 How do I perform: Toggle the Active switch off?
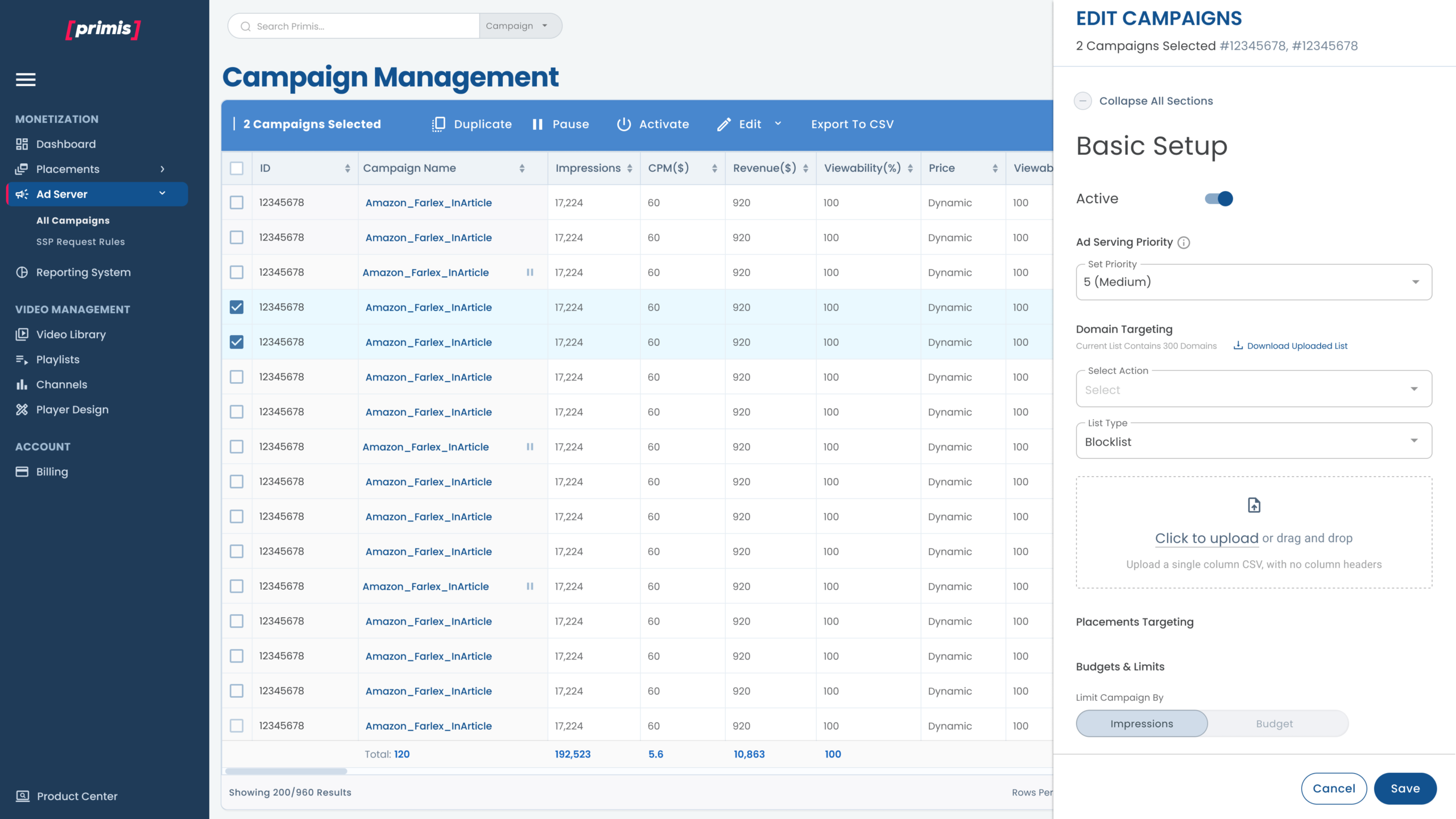[1219, 198]
